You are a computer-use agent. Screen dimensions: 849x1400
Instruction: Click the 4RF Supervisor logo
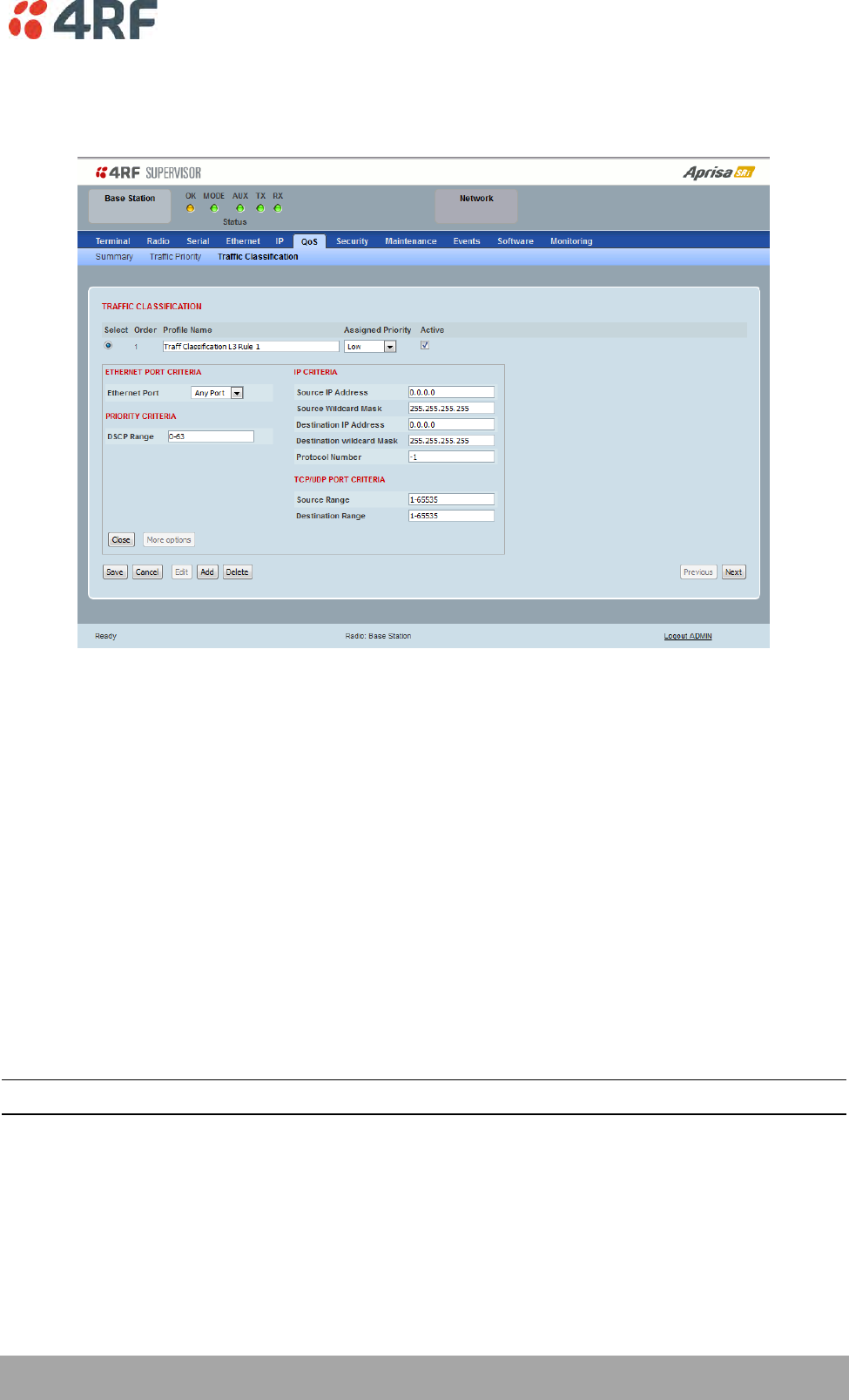[x=148, y=172]
